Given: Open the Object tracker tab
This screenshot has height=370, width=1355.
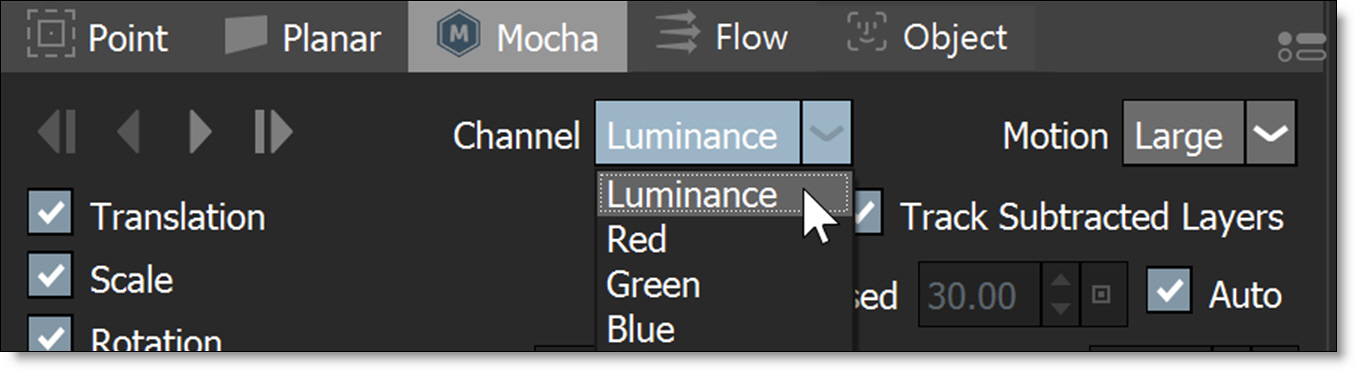Looking at the screenshot, I should pyautogui.click(x=926, y=37).
